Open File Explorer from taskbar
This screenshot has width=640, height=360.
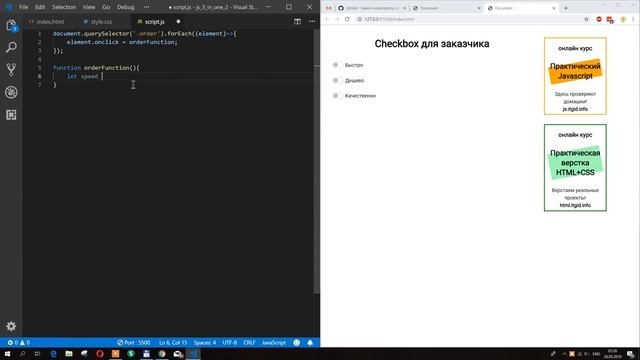click(x=69, y=354)
